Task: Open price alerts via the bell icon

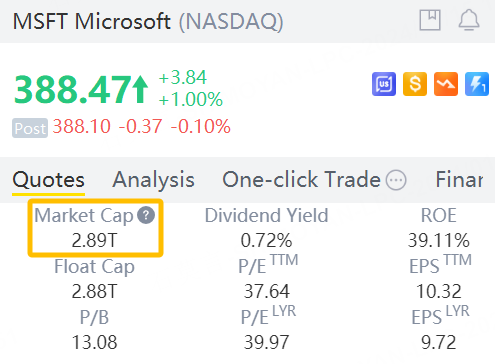Action: [x=469, y=20]
